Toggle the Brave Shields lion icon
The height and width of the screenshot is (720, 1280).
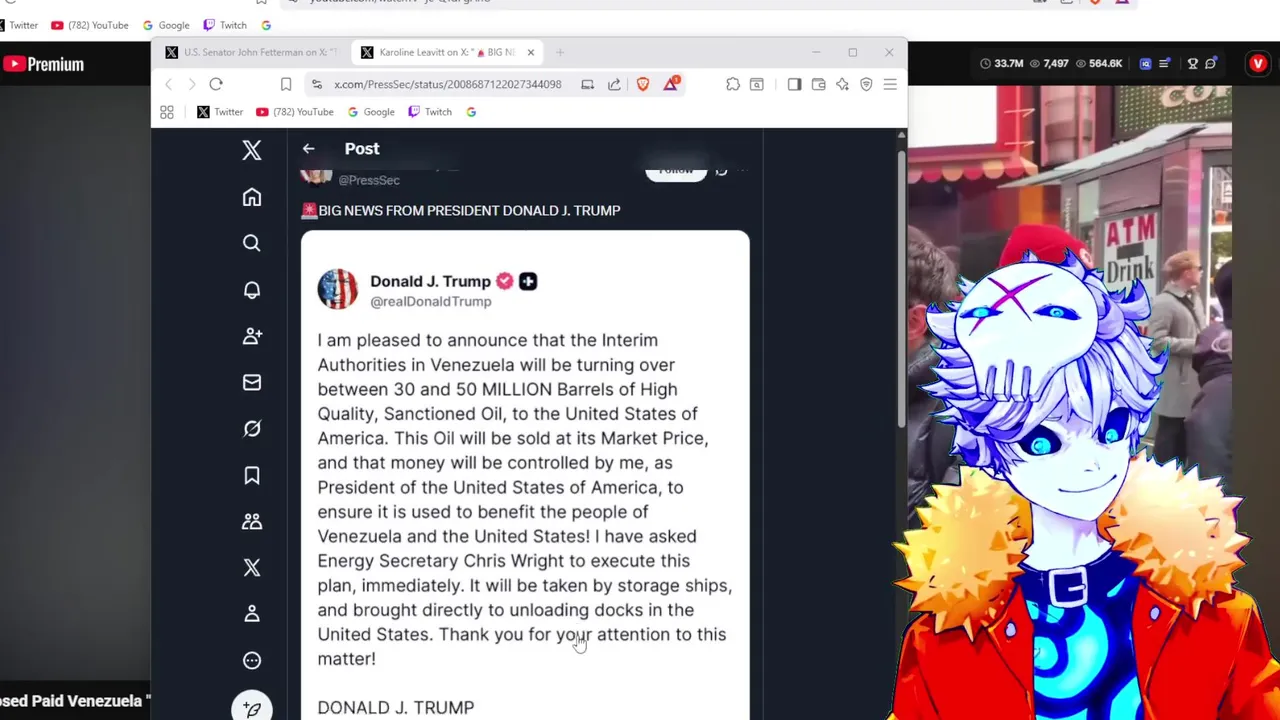(x=643, y=84)
